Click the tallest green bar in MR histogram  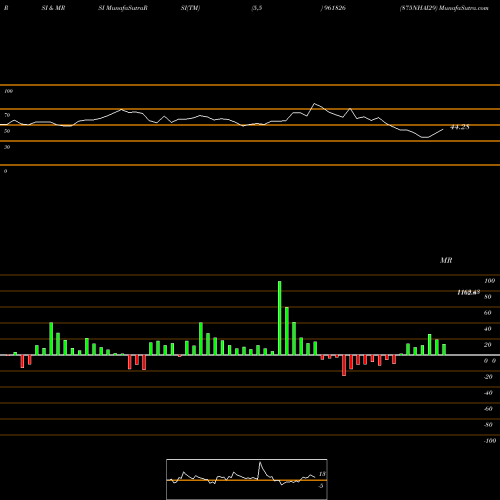279,318
